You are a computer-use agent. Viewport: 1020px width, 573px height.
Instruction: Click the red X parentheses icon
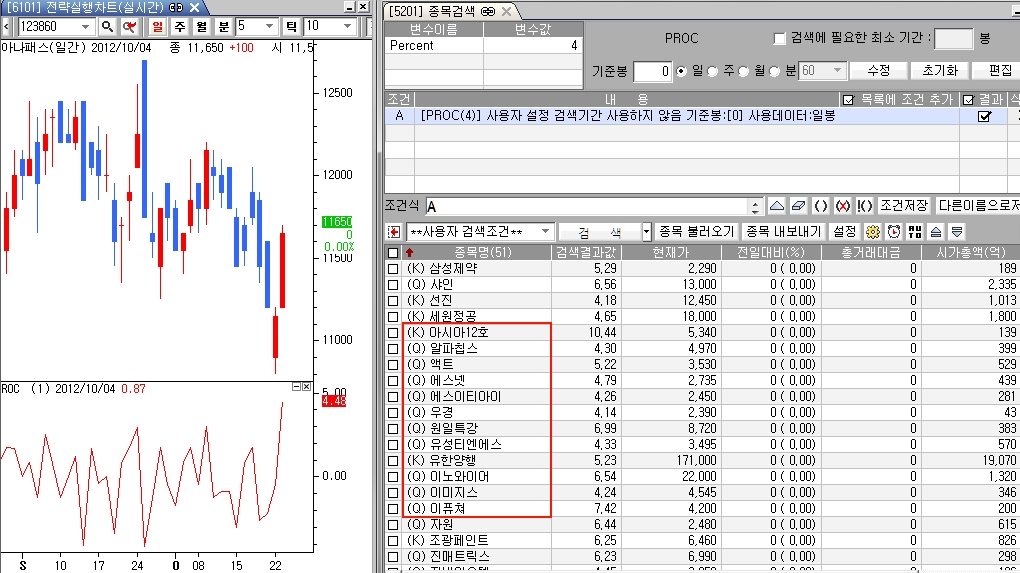843,205
